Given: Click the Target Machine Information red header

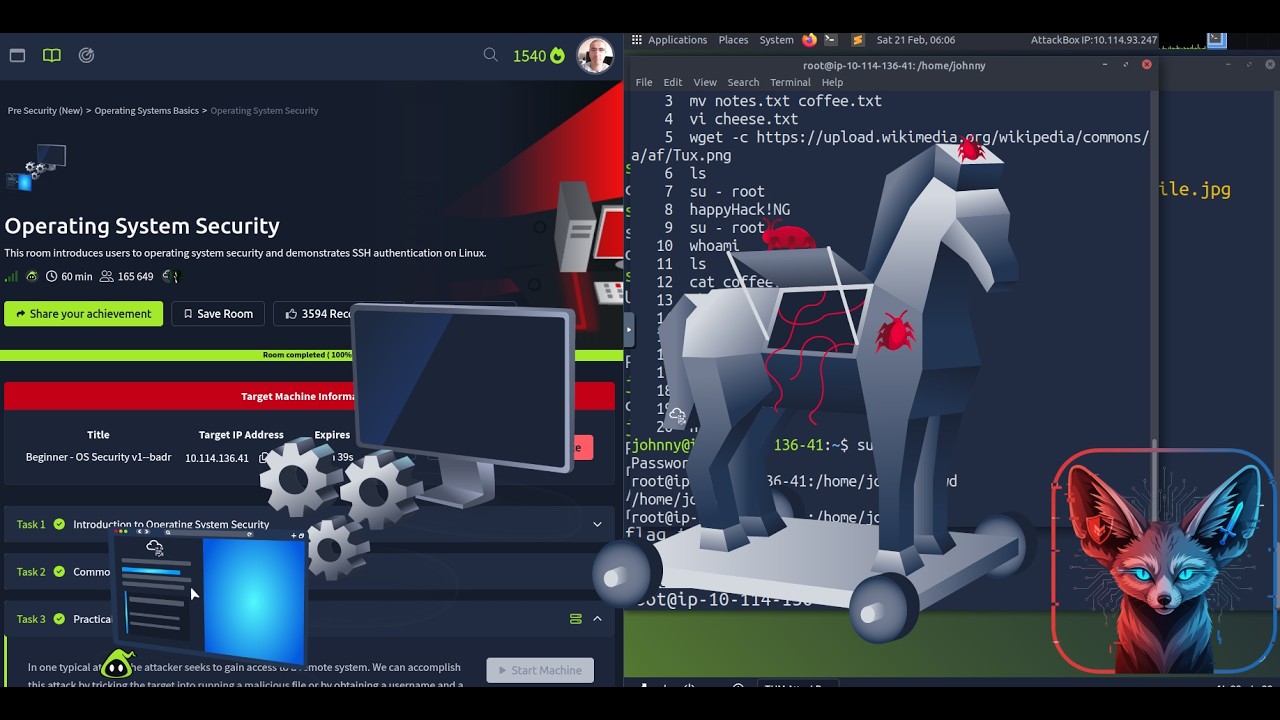Looking at the screenshot, I should (x=309, y=396).
